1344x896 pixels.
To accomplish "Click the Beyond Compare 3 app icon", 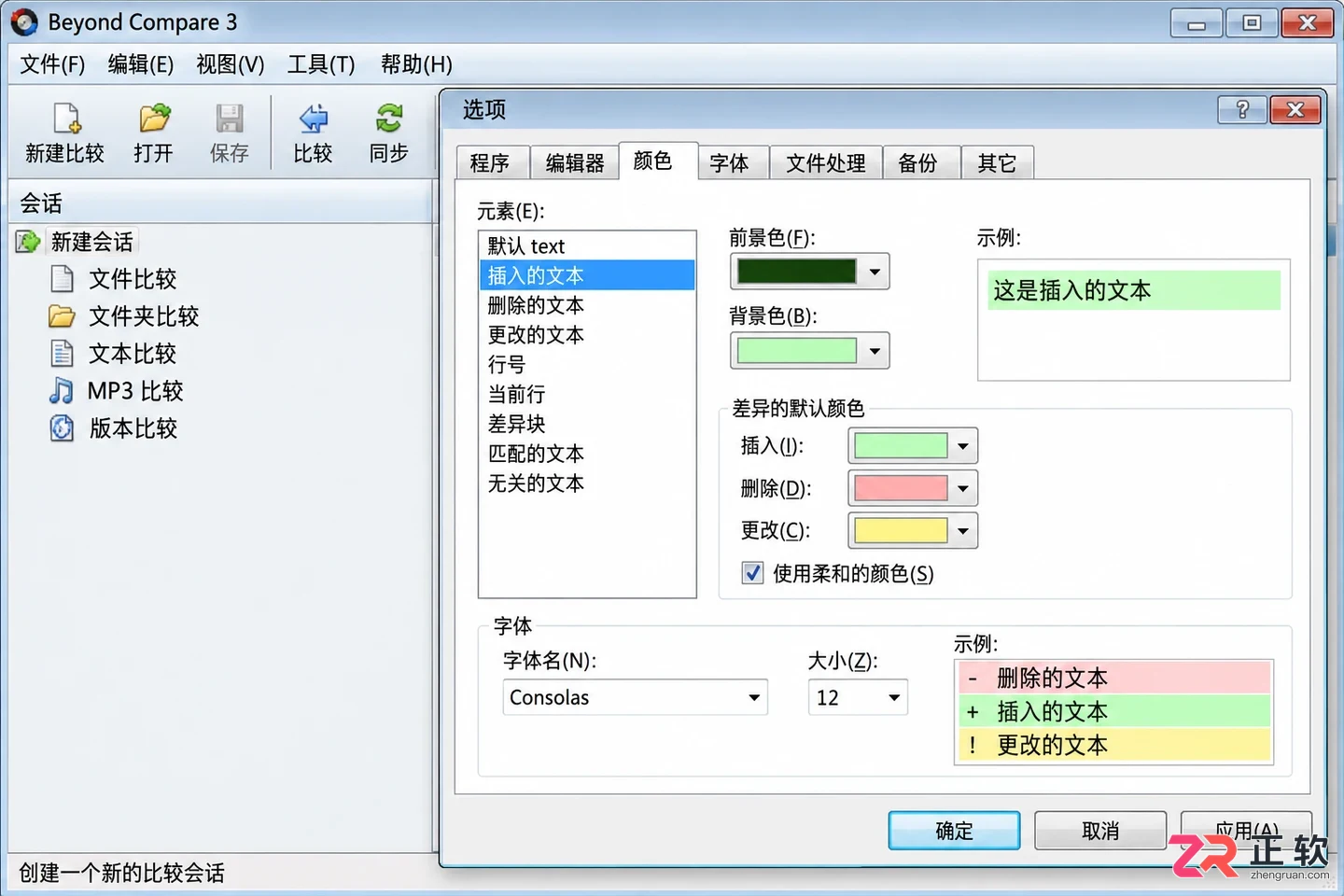I will pos(24,22).
